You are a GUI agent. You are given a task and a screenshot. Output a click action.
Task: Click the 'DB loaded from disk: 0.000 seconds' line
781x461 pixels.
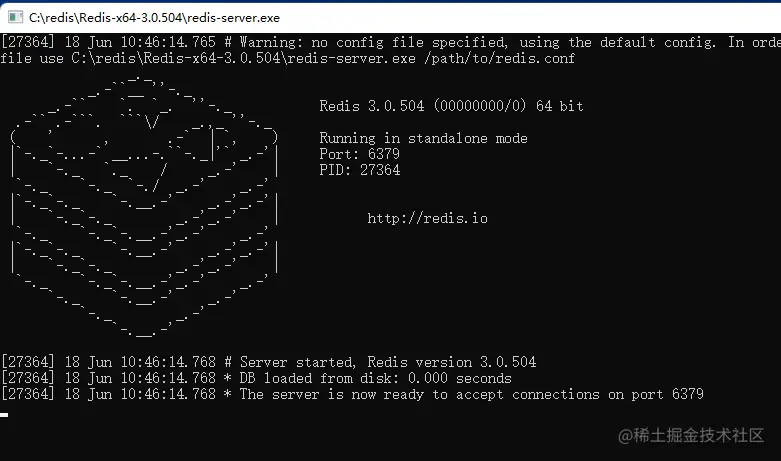coord(256,378)
